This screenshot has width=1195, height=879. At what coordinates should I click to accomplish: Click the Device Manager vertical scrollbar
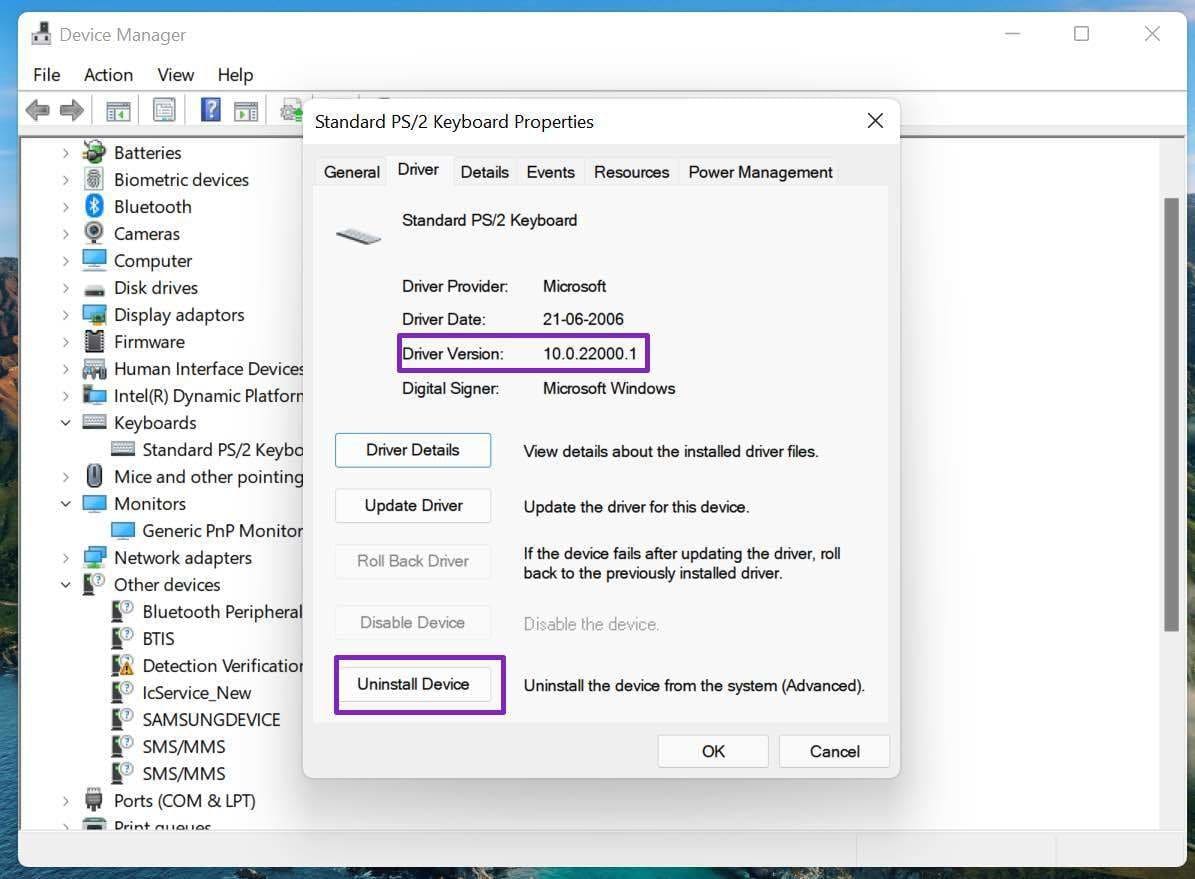tap(1171, 414)
